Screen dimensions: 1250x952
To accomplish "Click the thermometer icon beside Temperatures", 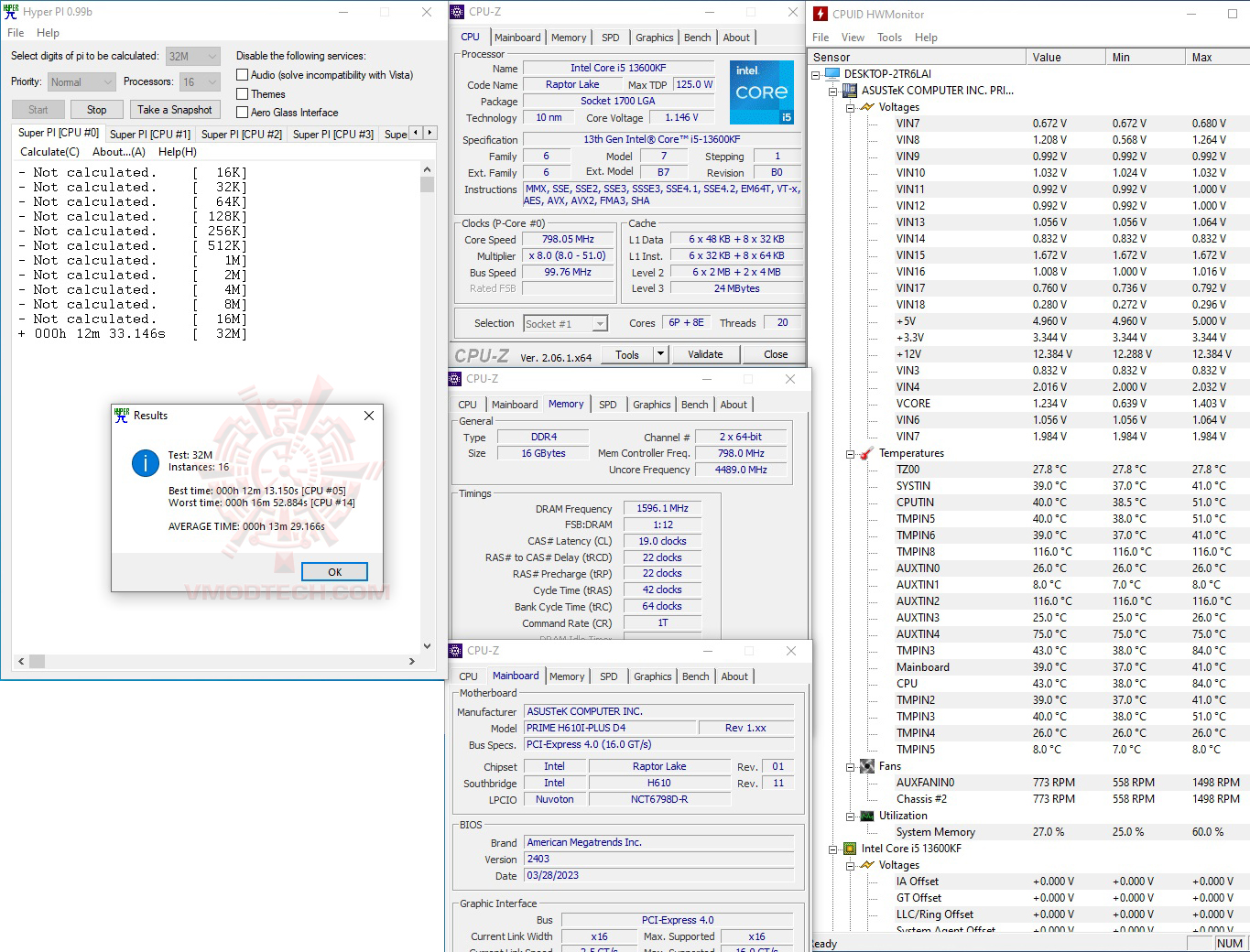I will (x=866, y=453).
